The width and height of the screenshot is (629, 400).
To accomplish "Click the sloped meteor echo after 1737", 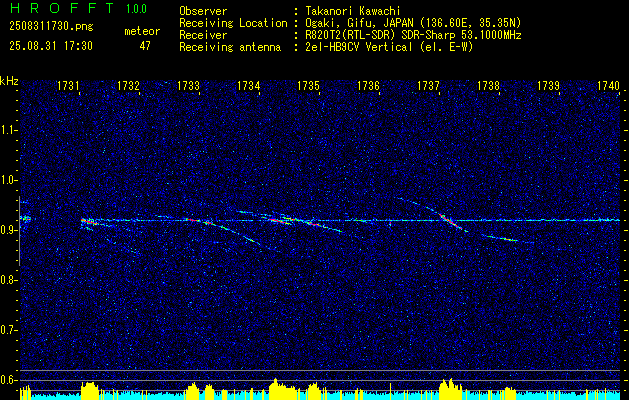I will (x=452, y=222).
